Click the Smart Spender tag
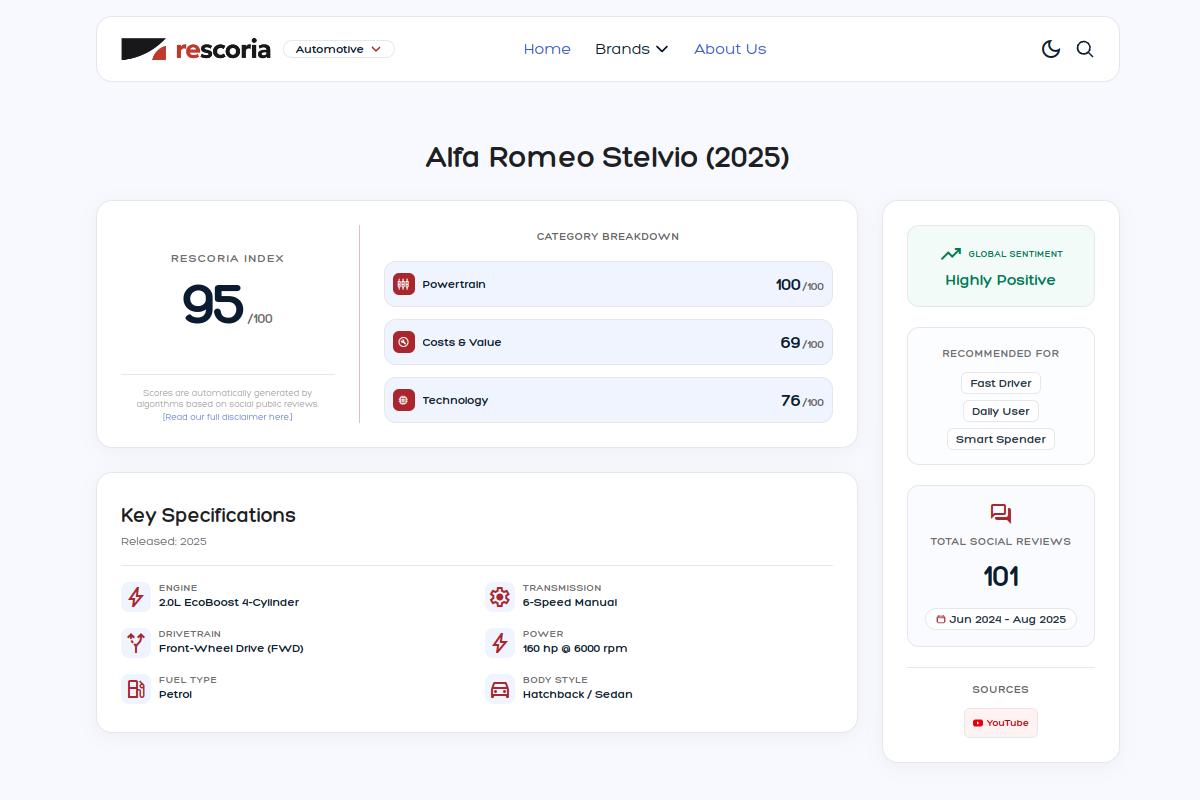 (x=1001, y=439)
